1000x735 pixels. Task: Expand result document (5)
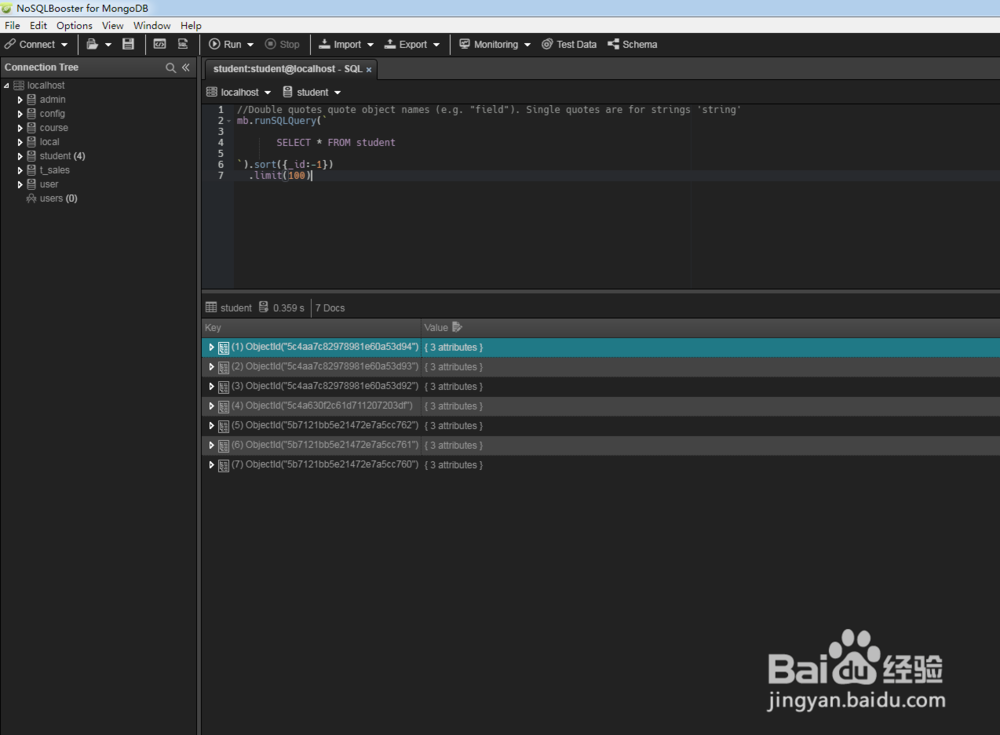tap(211, 426)
